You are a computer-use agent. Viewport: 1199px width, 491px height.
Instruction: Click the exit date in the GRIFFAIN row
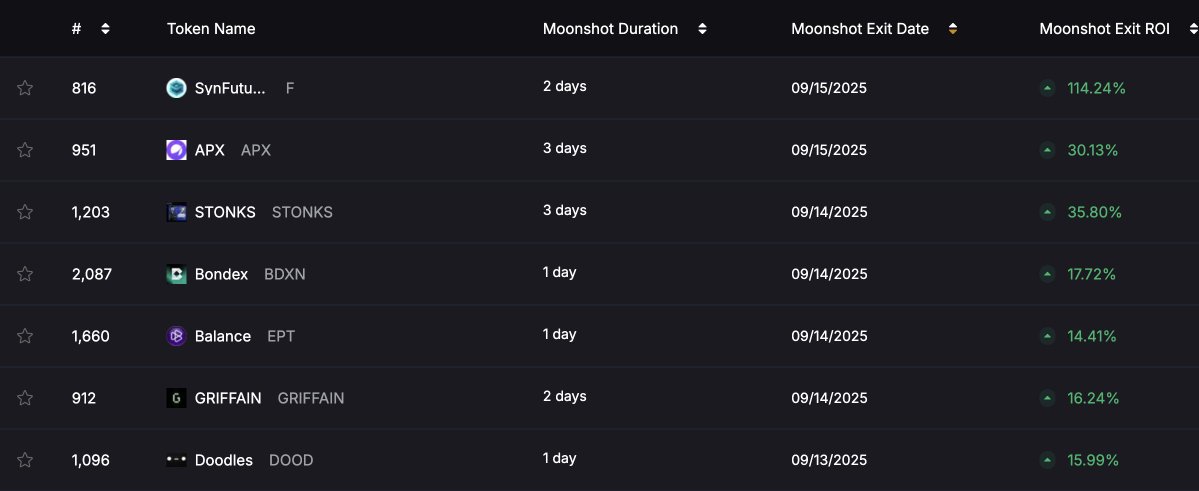point(829,398)
